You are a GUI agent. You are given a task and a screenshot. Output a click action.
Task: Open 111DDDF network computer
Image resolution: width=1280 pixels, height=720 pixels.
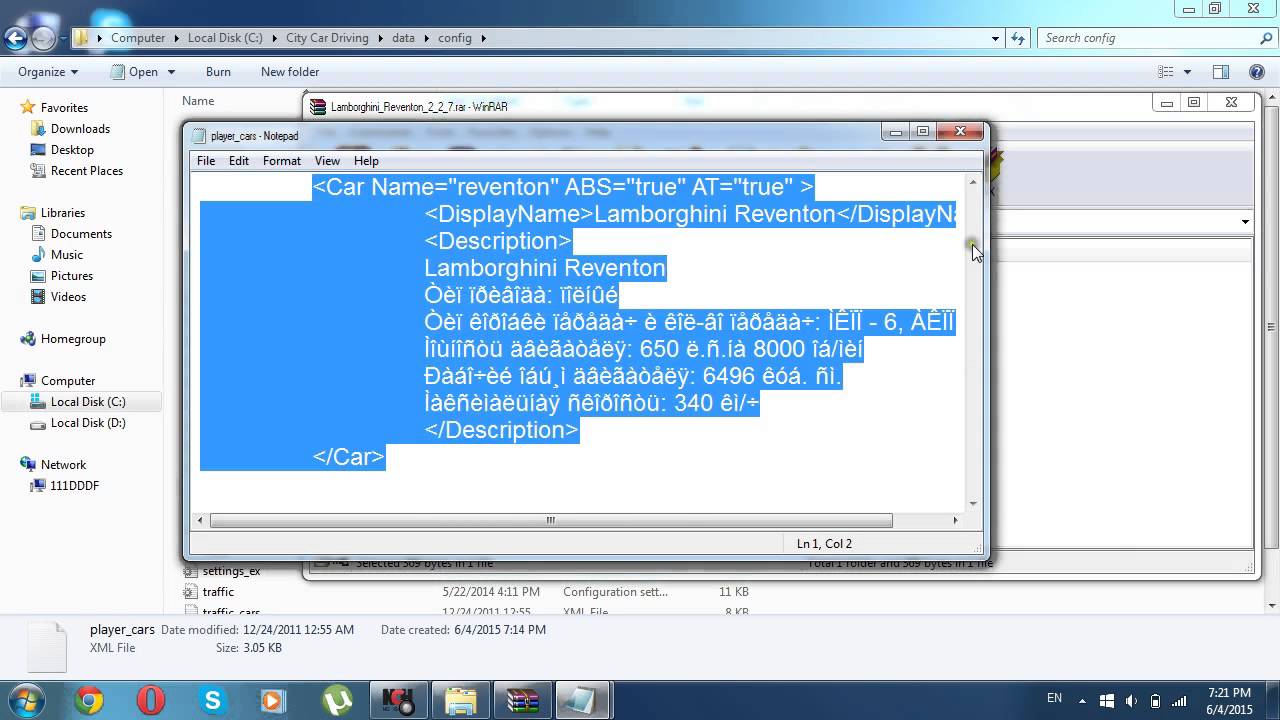[x=74, y=486]
